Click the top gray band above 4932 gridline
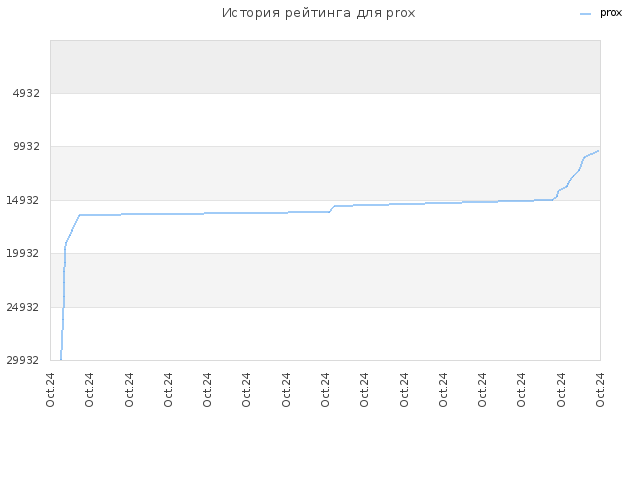 point(325,67)
